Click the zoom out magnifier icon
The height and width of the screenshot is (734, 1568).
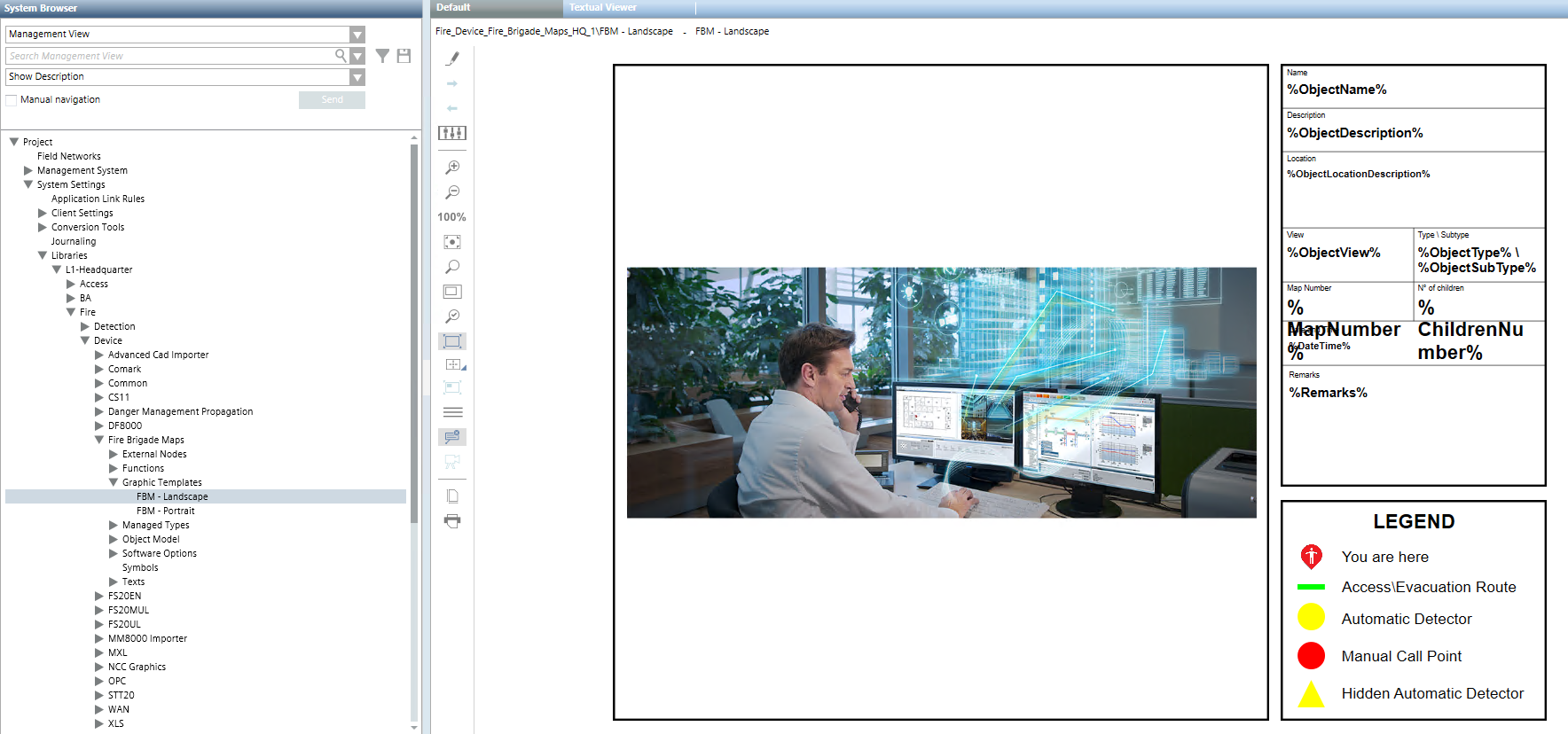[x=452, y=191]
